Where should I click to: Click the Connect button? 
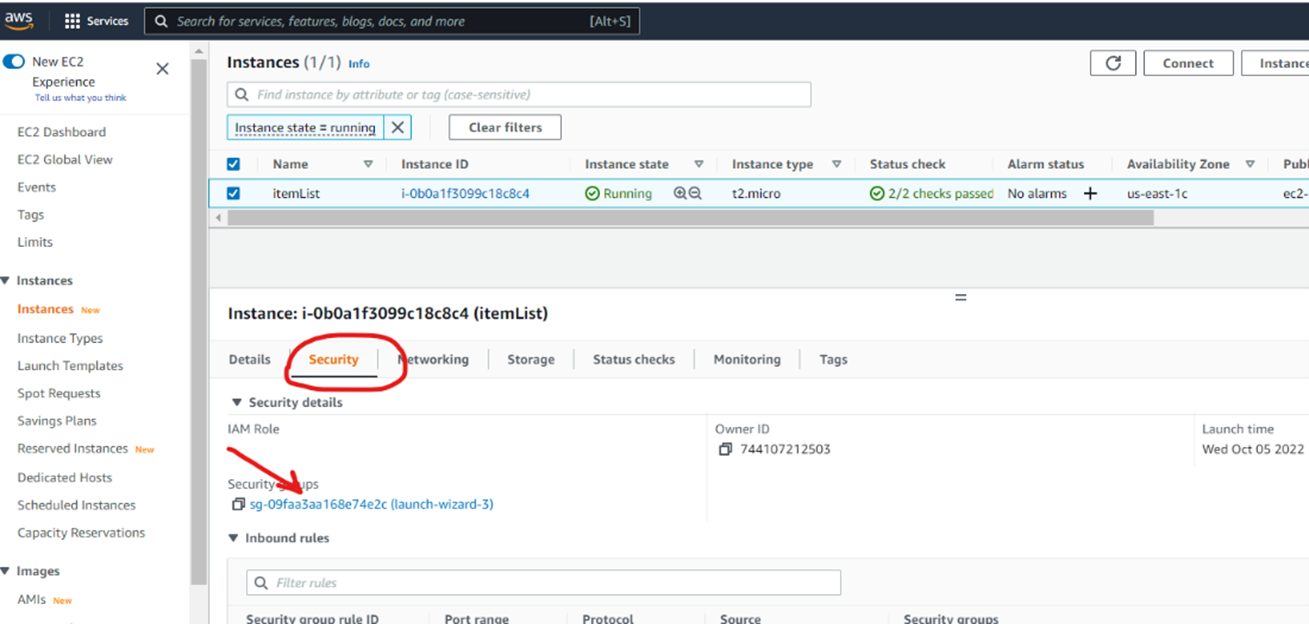coord(1188,63)
